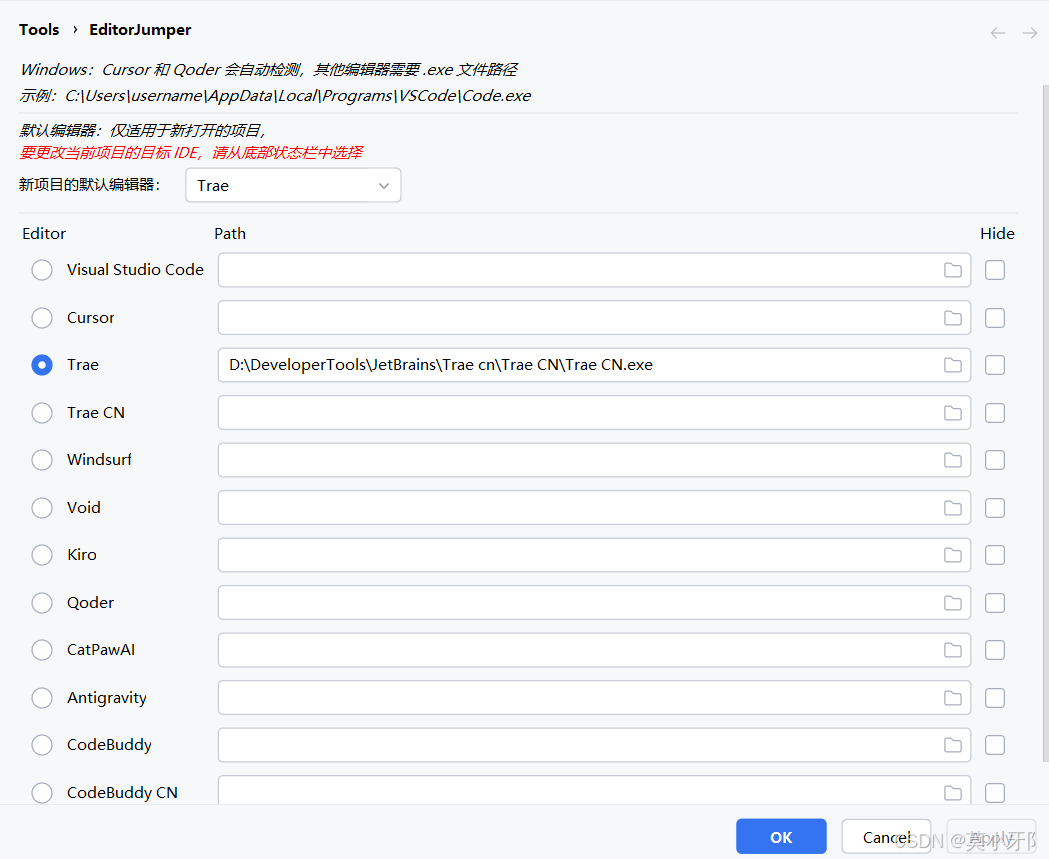Image resolution: width=1049 pixels, height=859 pixels.
Task: Confirm settings with OK button
Action: click(781, 837)
